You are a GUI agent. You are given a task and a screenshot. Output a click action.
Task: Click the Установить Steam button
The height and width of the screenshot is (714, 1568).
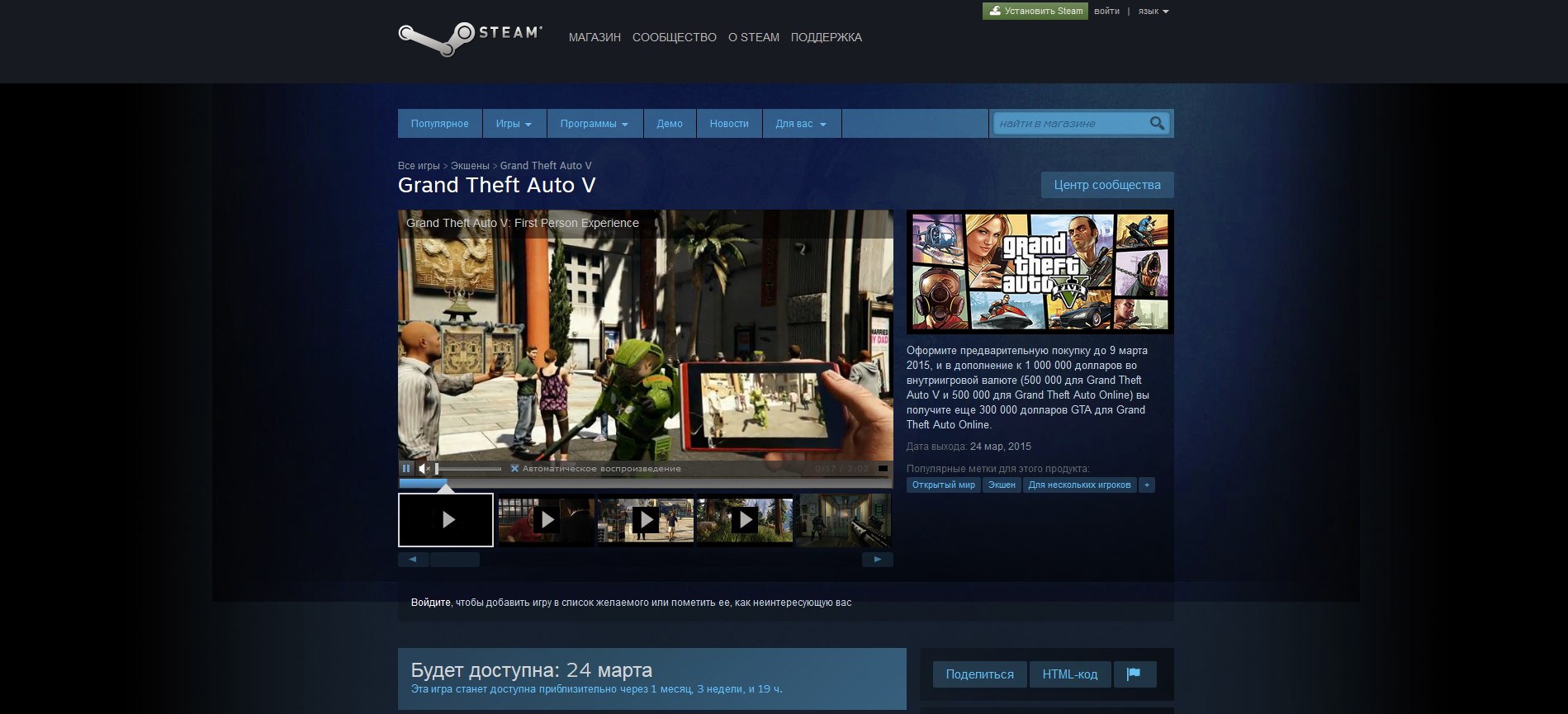[1035, 11]
